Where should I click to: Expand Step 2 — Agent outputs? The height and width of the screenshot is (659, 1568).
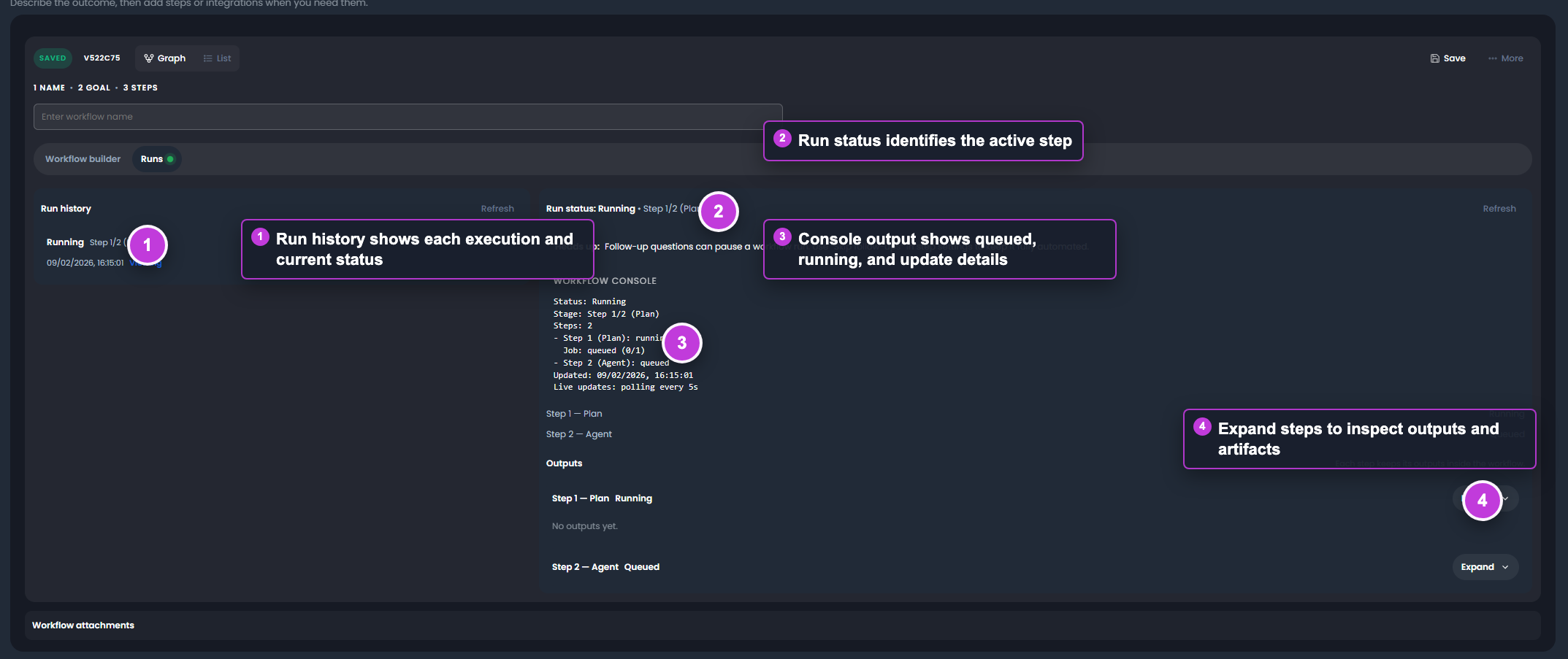point(1485,567)
